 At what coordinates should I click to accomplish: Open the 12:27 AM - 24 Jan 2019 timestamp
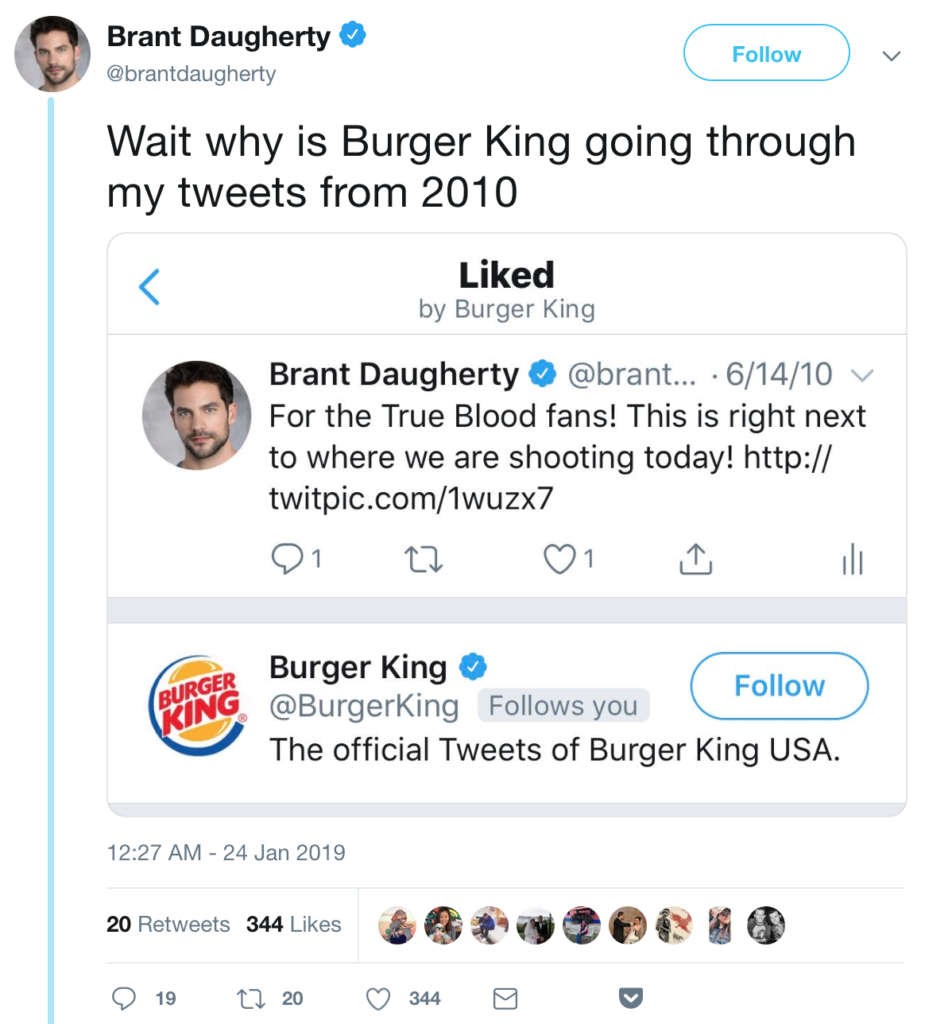tap(226, 852)
